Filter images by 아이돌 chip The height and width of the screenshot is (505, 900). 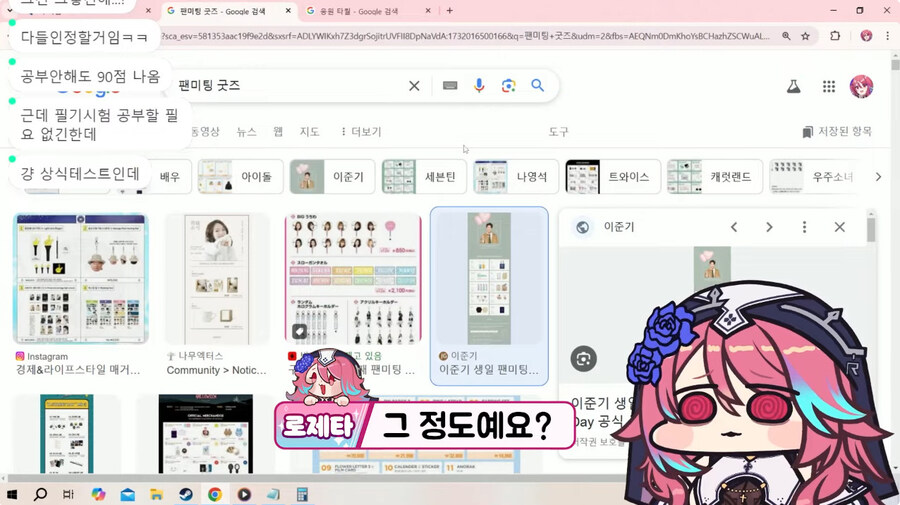pyautogui.click(x=240, y=177)
